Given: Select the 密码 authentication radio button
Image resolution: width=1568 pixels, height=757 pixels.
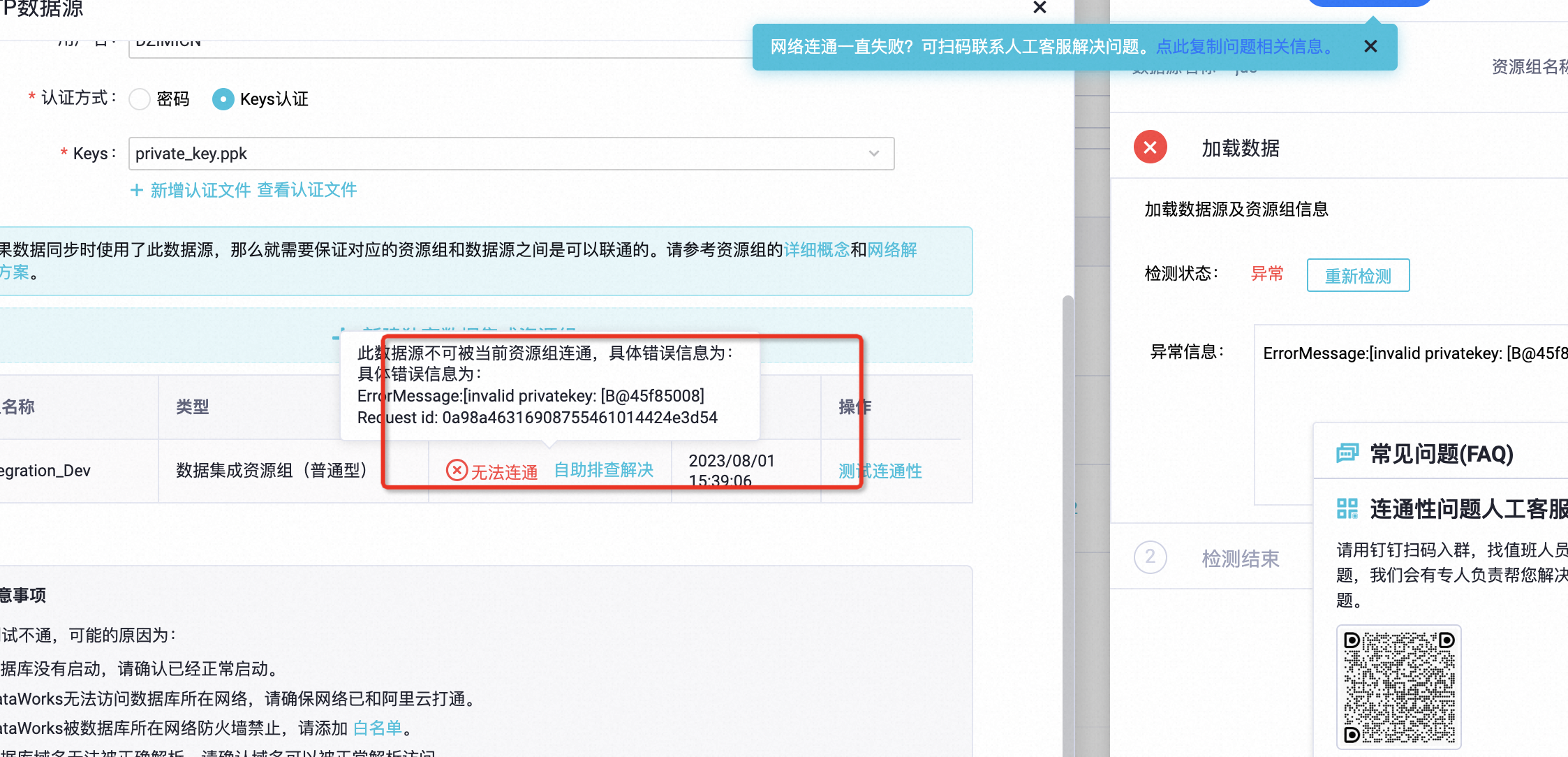Looking at the screenshot, I should (x=140, y=99).
